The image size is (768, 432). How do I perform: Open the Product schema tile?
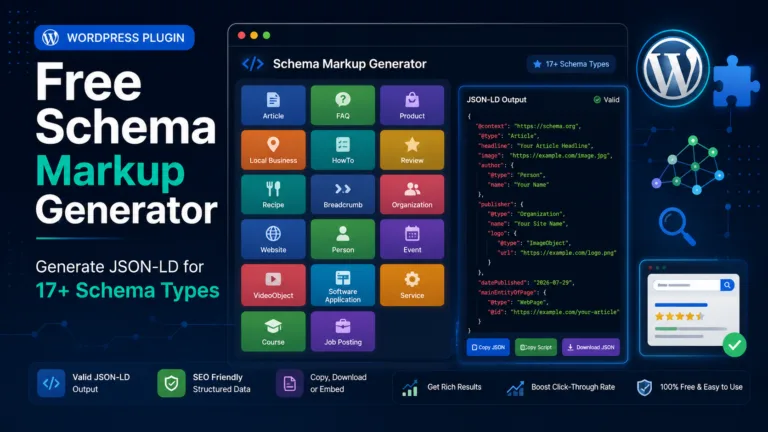[412, 105]
